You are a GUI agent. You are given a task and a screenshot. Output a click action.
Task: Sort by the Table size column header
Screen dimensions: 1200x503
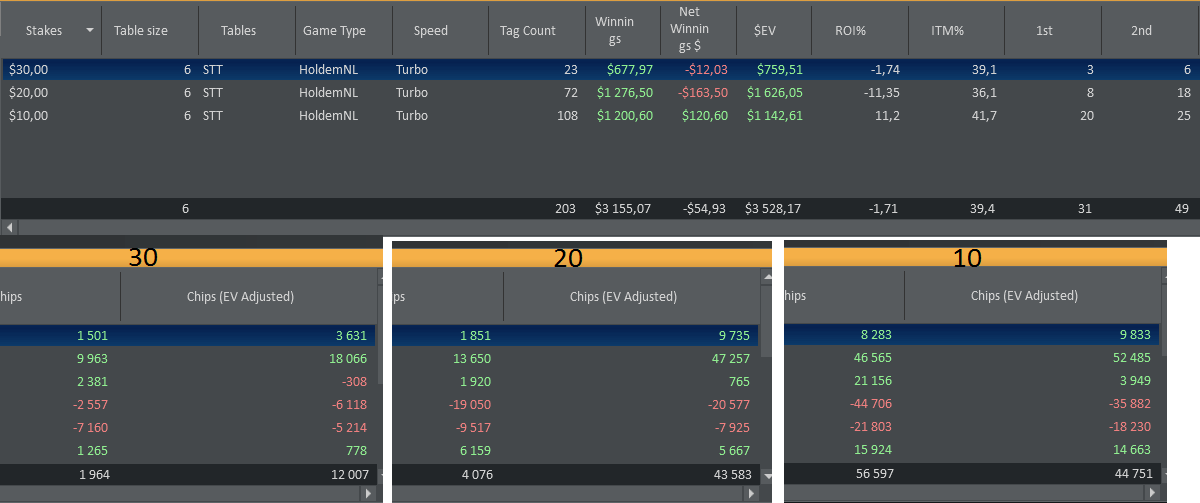click(x=141, y=31)
